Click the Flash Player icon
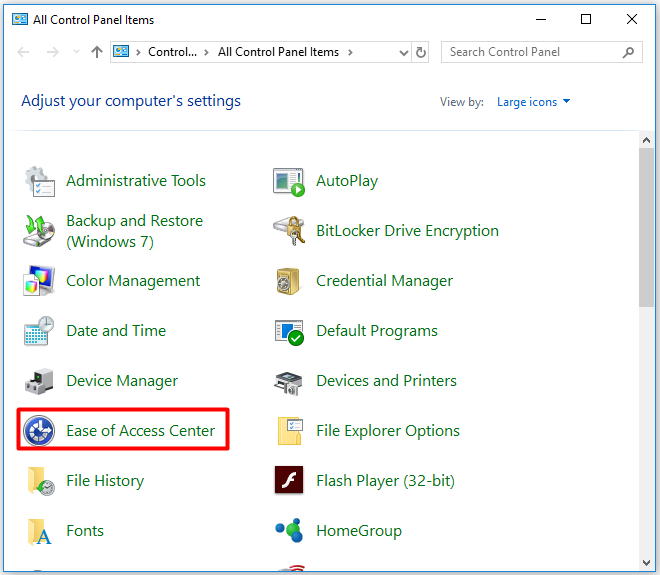Screen dimensions: 660x575 [x=289, y=479]
